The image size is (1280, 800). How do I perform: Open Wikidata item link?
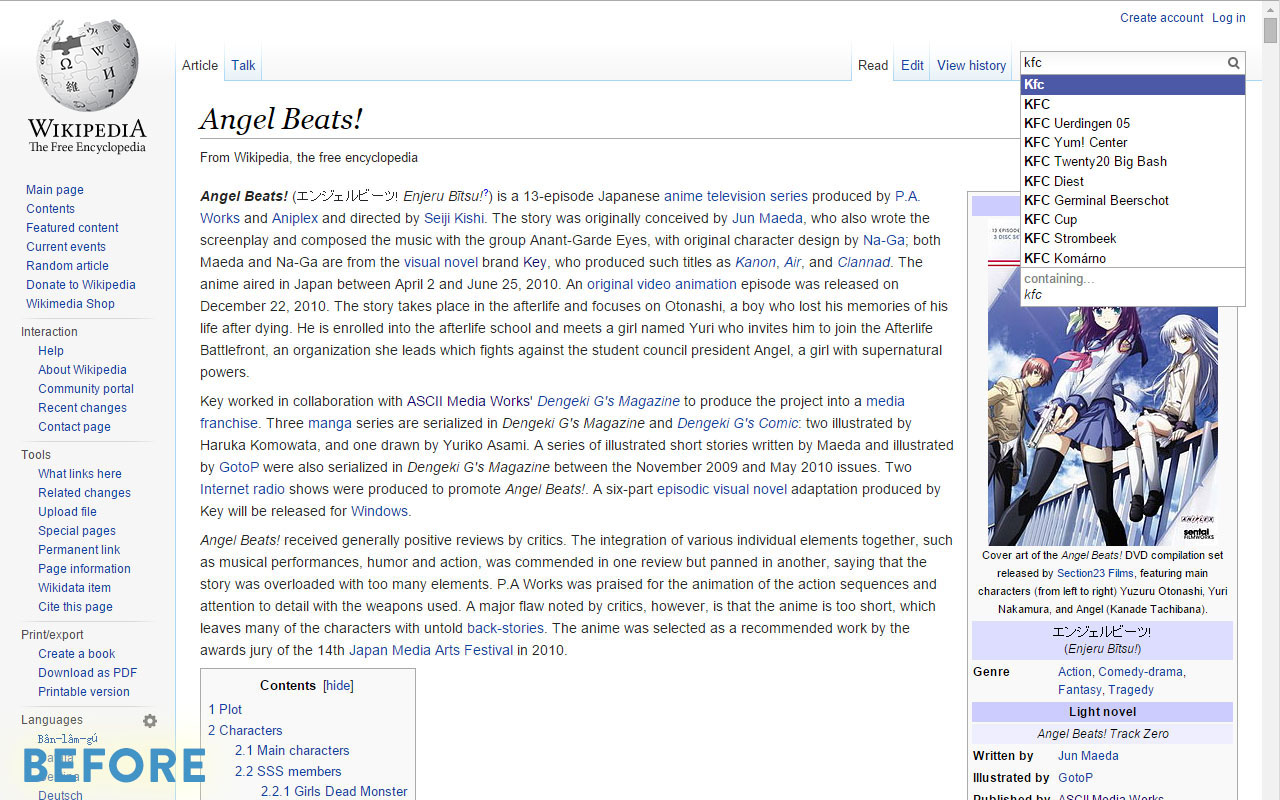(74, 588)
